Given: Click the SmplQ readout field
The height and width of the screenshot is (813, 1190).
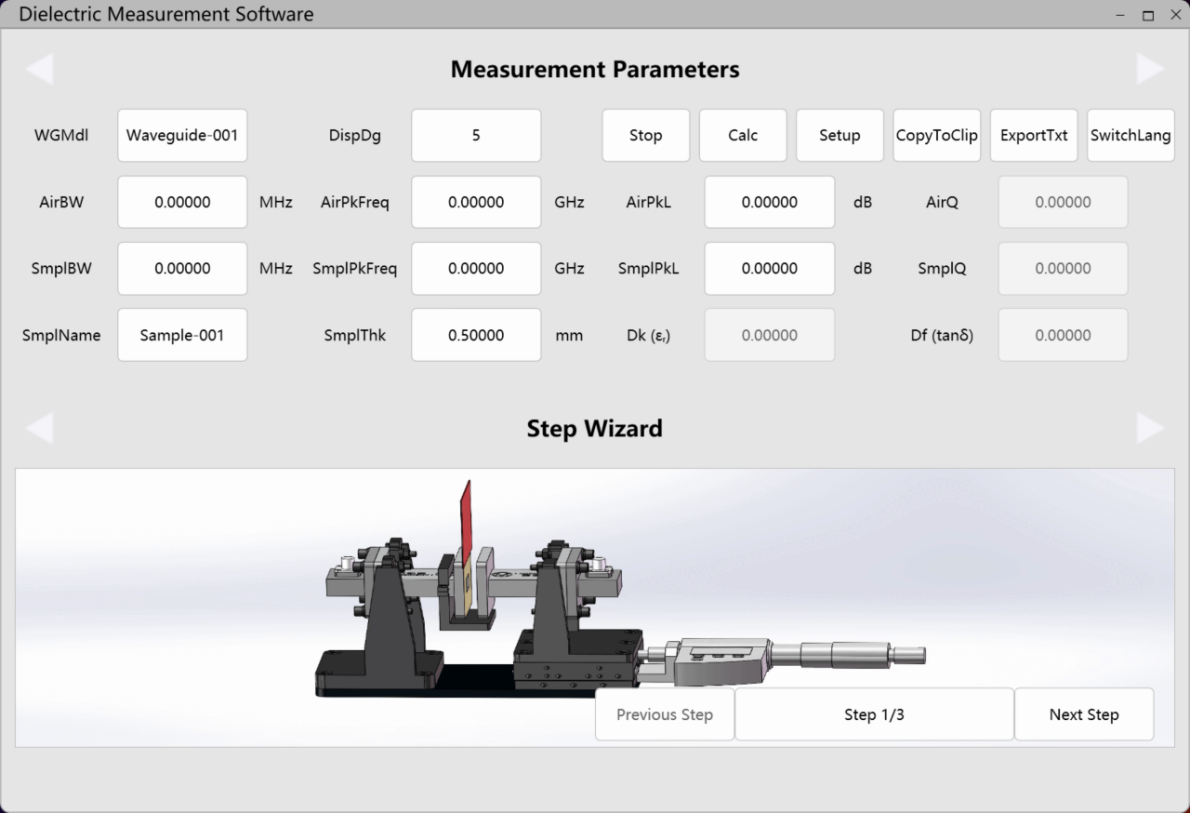Looking at the screenshot, I should coord(1062,268).
